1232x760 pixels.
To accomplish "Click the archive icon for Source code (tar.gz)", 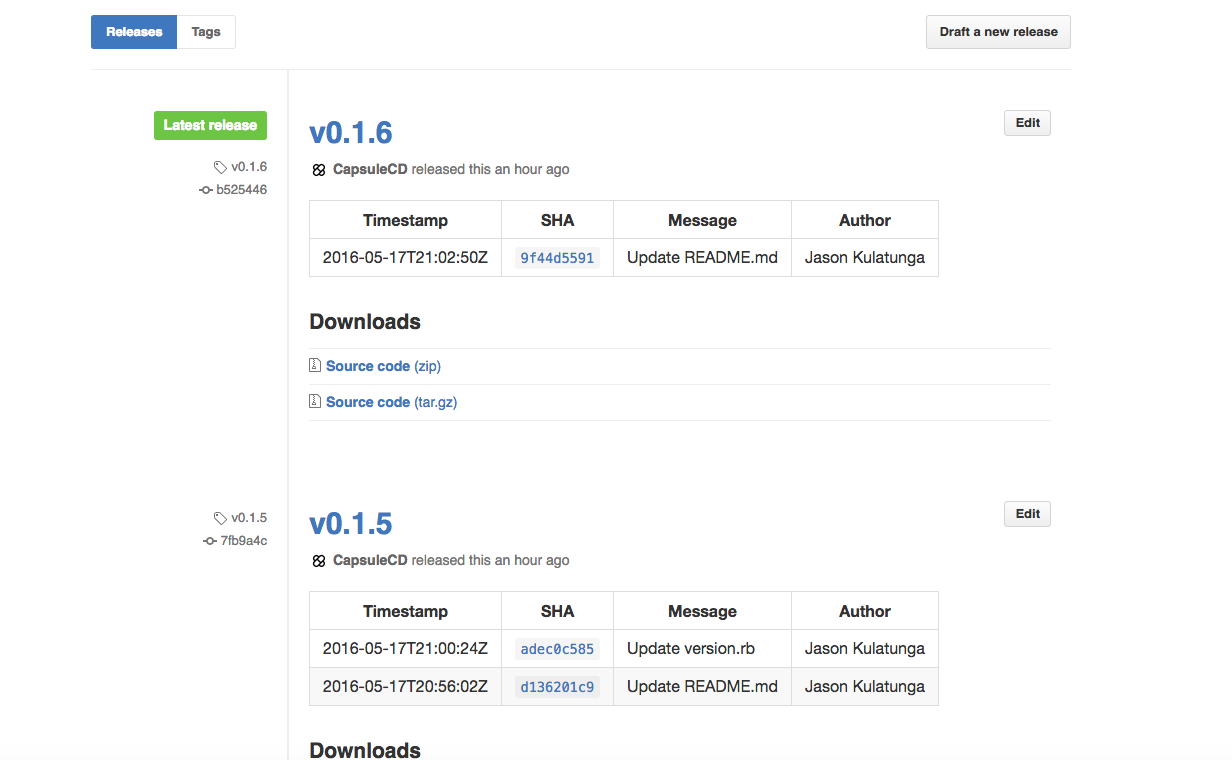I will point(315,402).
